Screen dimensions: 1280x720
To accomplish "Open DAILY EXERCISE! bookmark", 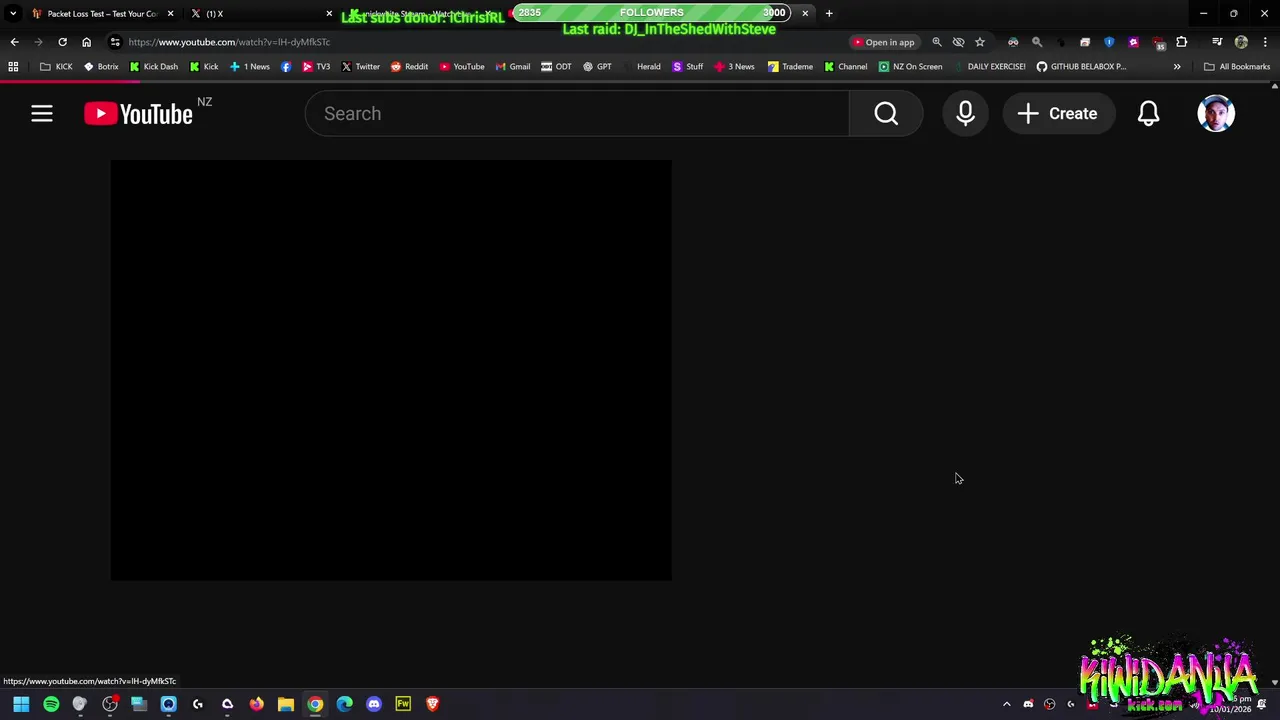I will click(989, 67).
